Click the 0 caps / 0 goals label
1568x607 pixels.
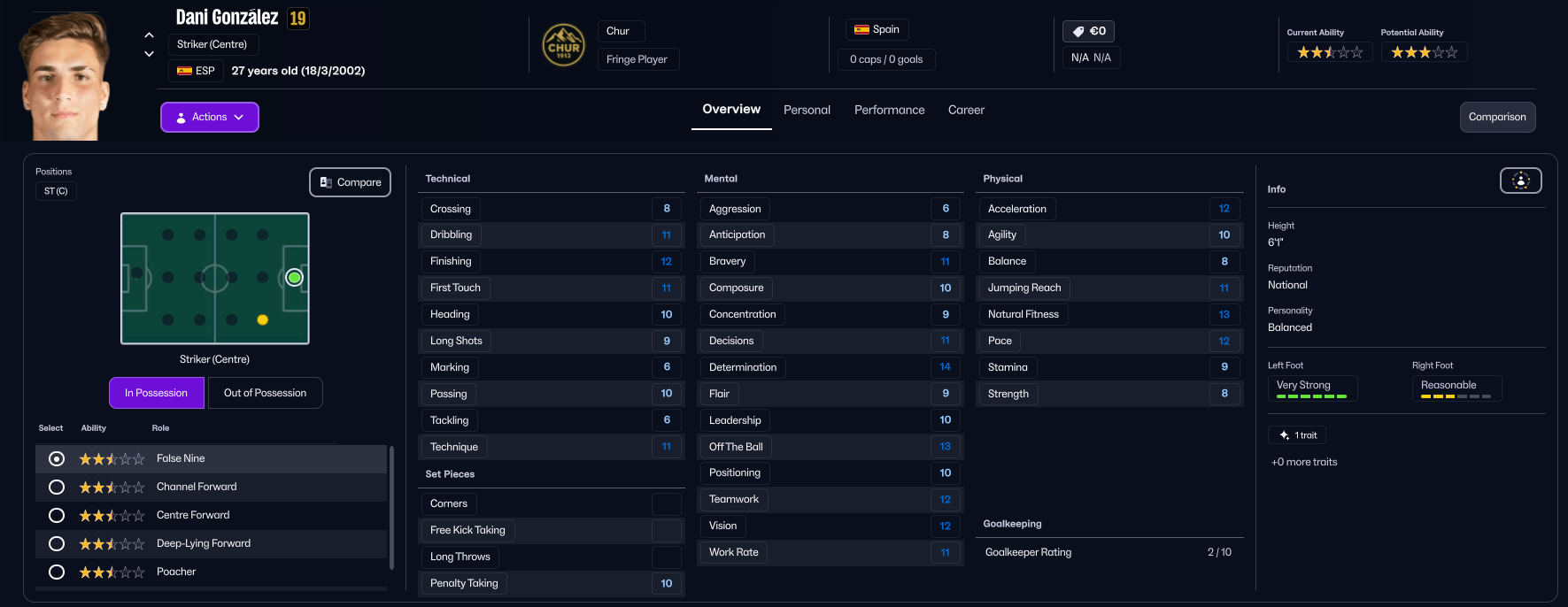[x=886, y=59]
